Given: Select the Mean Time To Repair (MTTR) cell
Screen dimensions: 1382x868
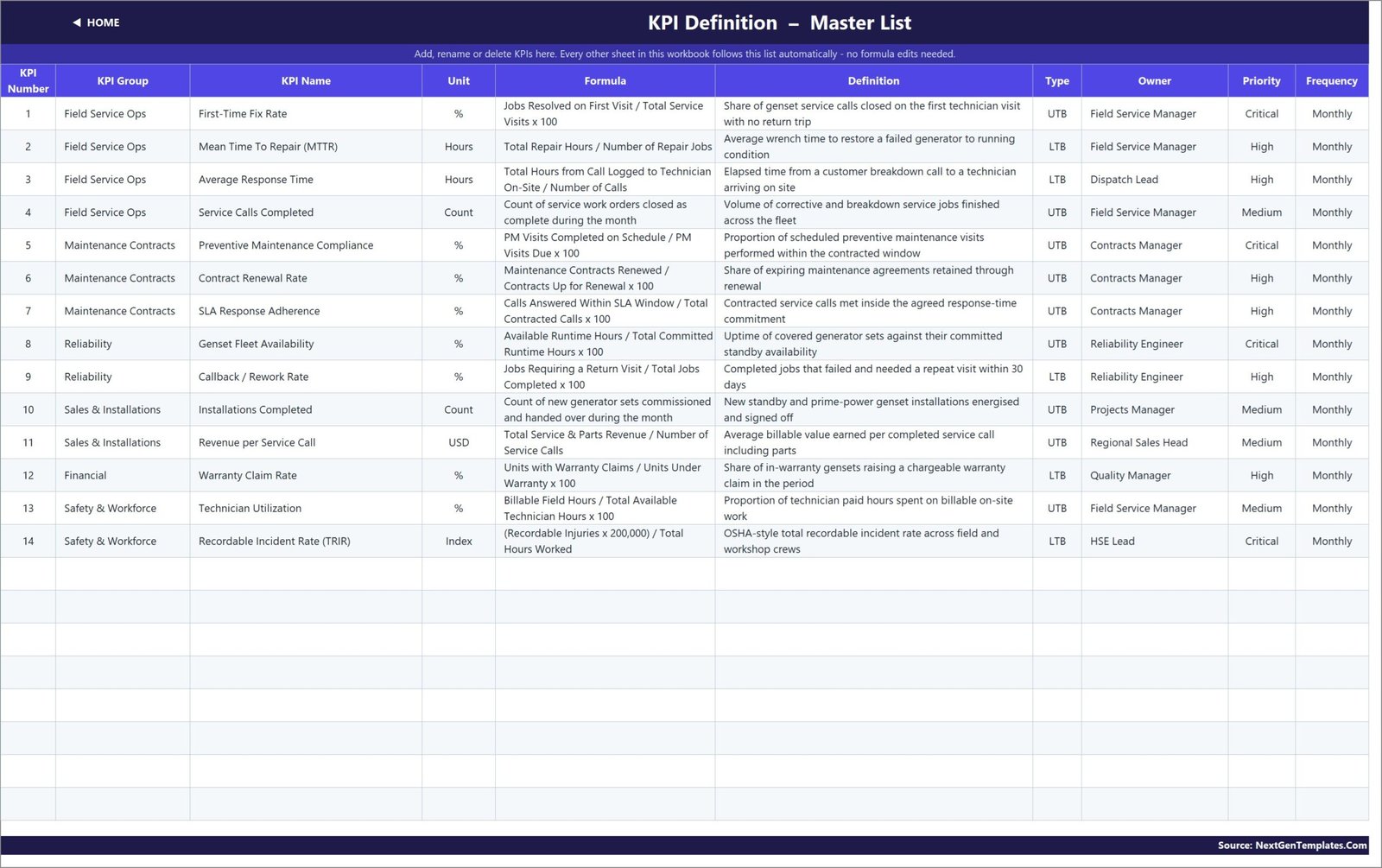Looking at the screenshot, I should [306, 147].
